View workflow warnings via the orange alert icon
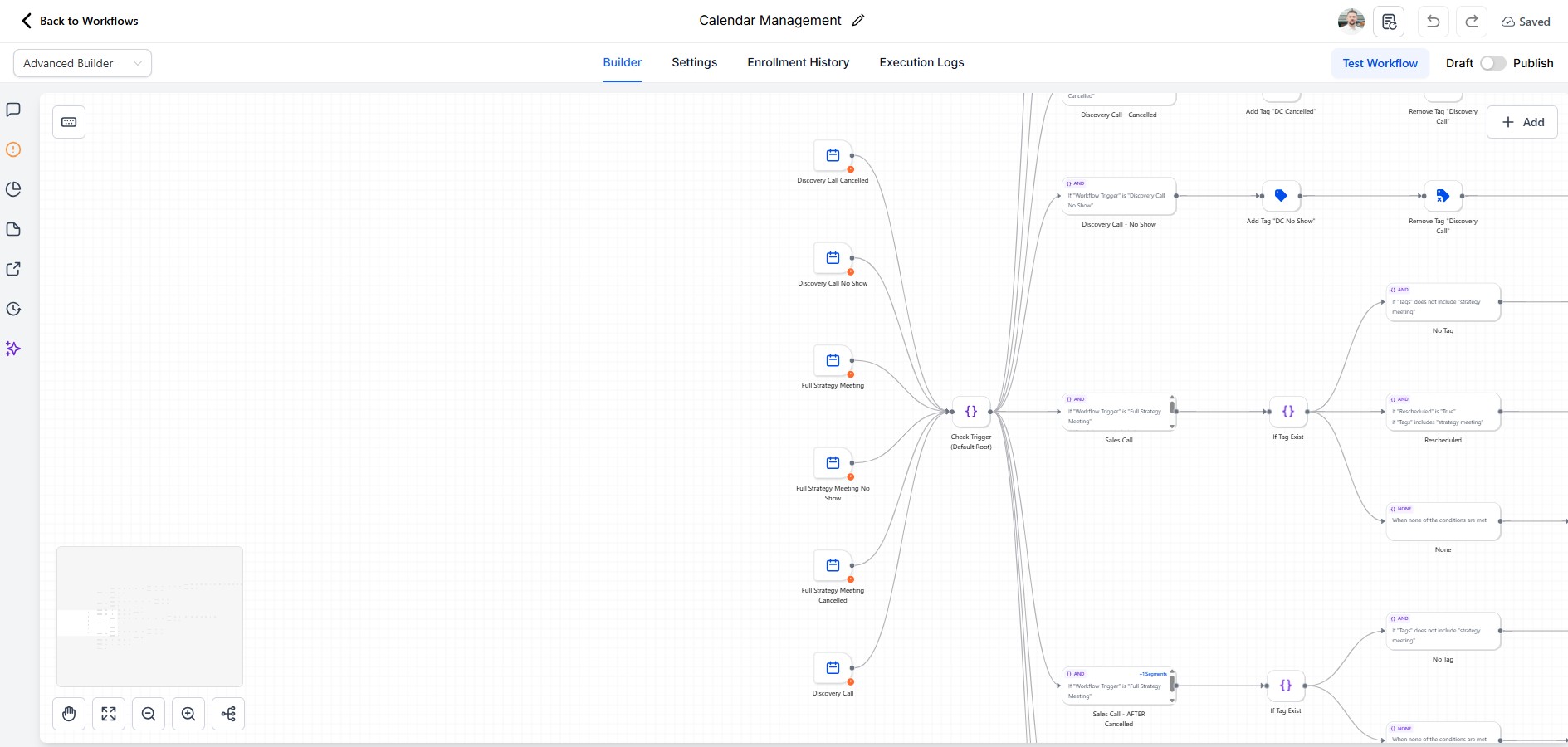The height and width of the screenshot is (747, 1568). [13, 149]
